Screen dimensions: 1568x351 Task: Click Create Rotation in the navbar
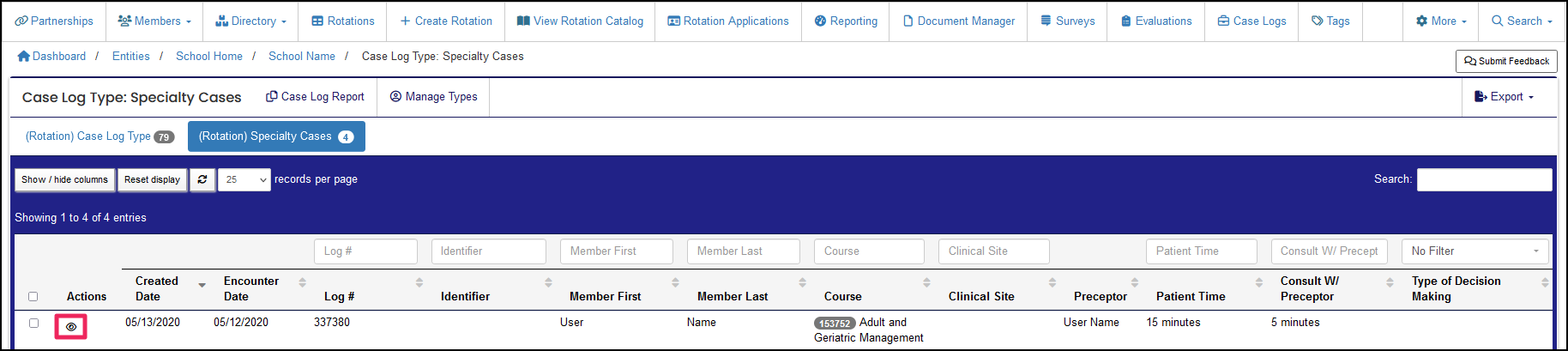pos(446,21)
